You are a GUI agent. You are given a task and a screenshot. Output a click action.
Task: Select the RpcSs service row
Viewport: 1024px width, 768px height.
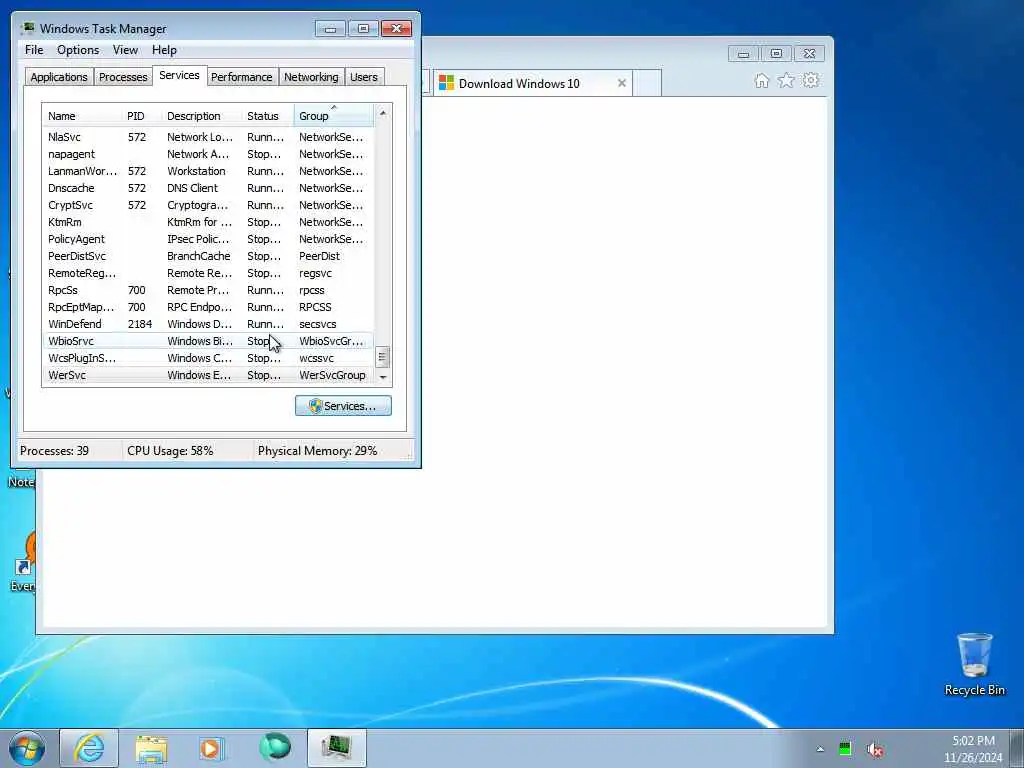(208, 290)
